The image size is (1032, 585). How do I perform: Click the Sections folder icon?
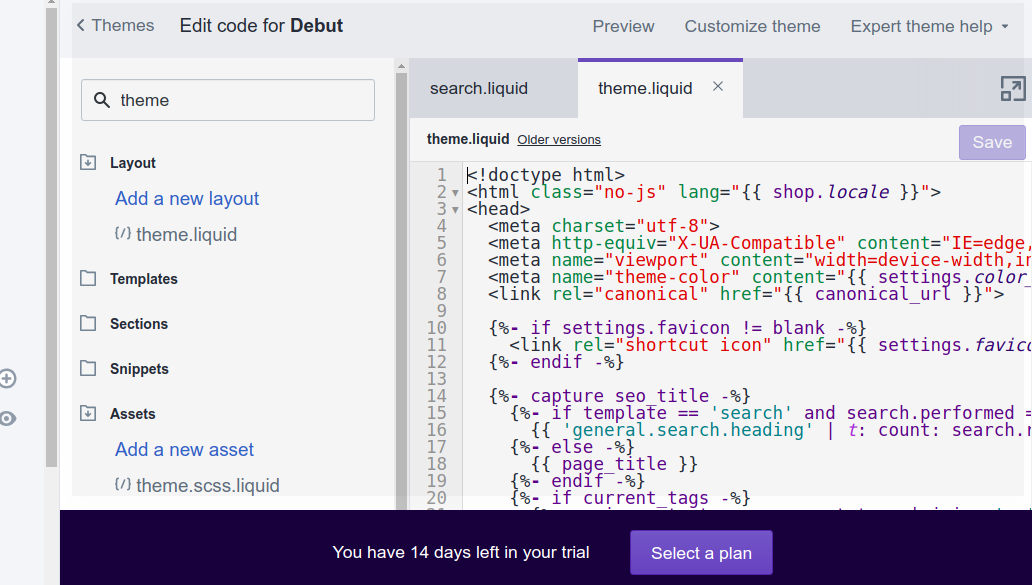[89, 323]
